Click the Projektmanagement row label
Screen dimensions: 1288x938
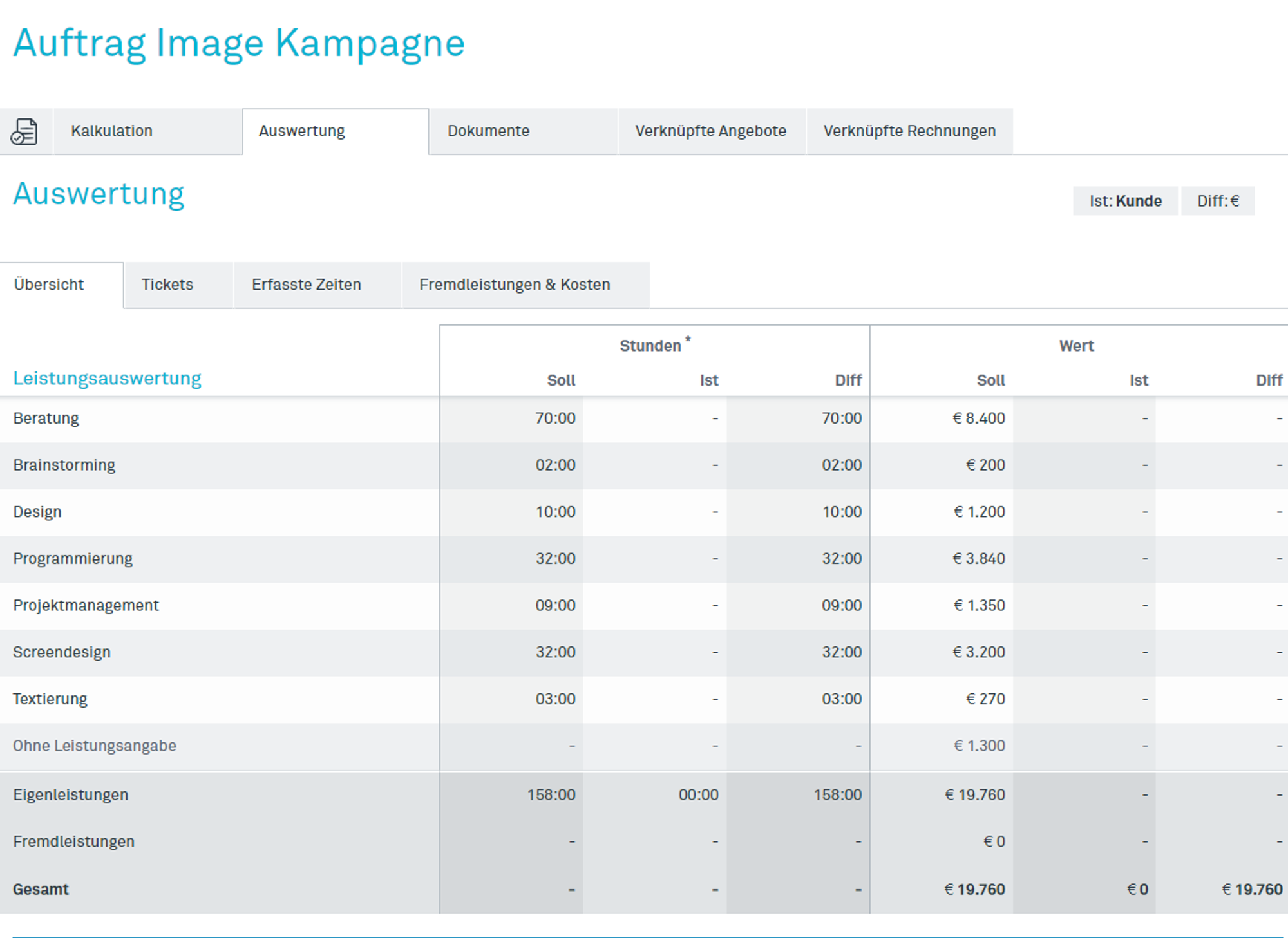coord(86,605)
